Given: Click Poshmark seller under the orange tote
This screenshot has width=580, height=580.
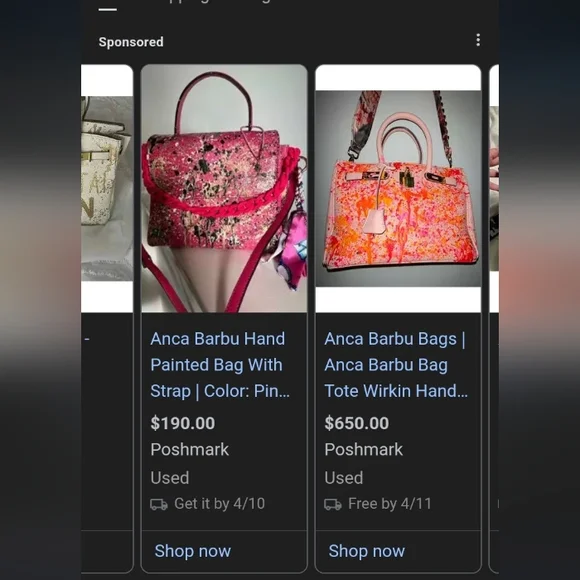Looking at the screenshot, I should pos(364,450).
